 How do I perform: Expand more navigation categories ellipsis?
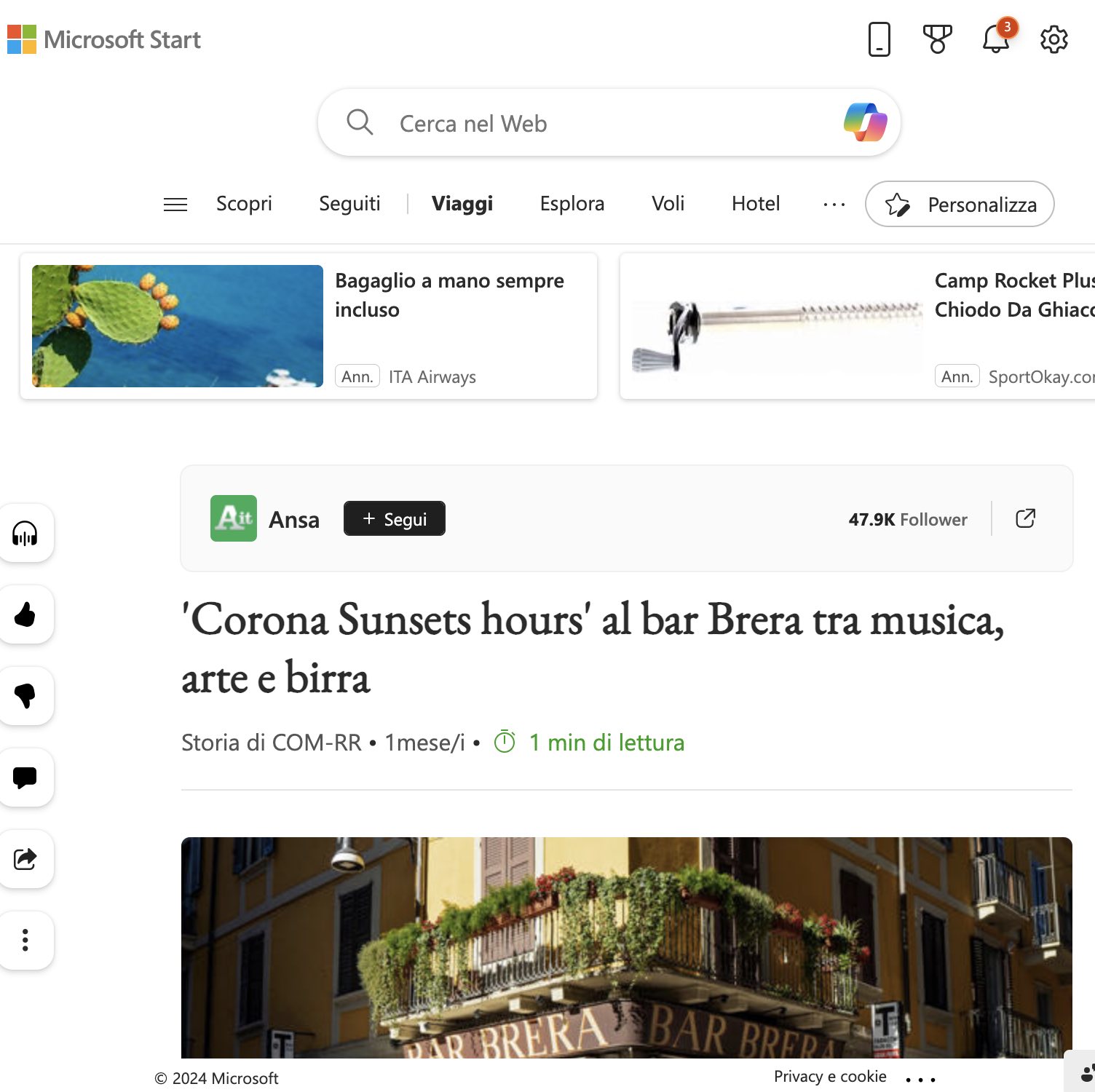click(x=834, y=205)
